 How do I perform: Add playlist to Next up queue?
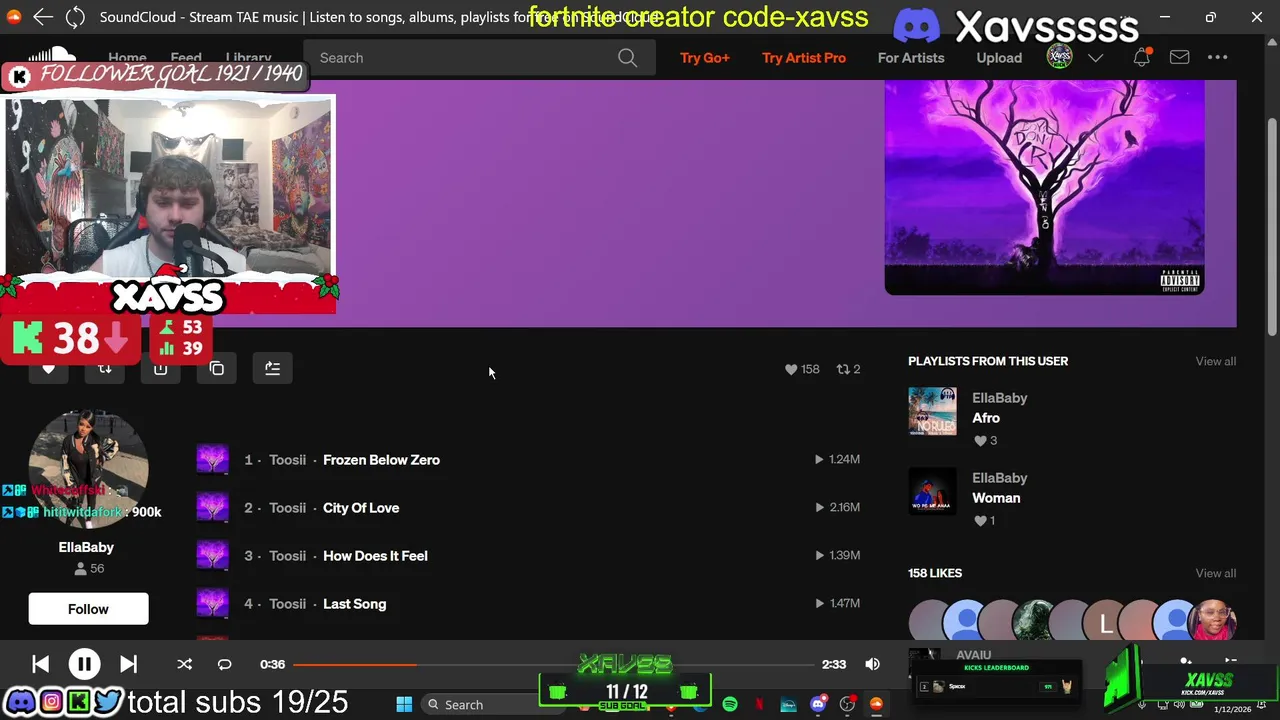pos(273,369)
